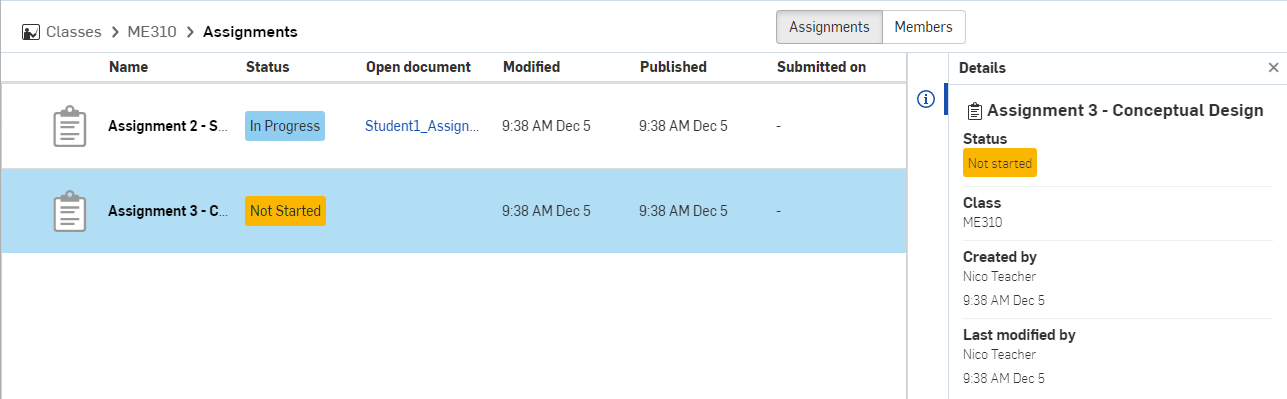Click Assignment 3 clipboard icon
Image resolution: width=1287 pixels, height=399 pixels.
click(x=69, y=211)
